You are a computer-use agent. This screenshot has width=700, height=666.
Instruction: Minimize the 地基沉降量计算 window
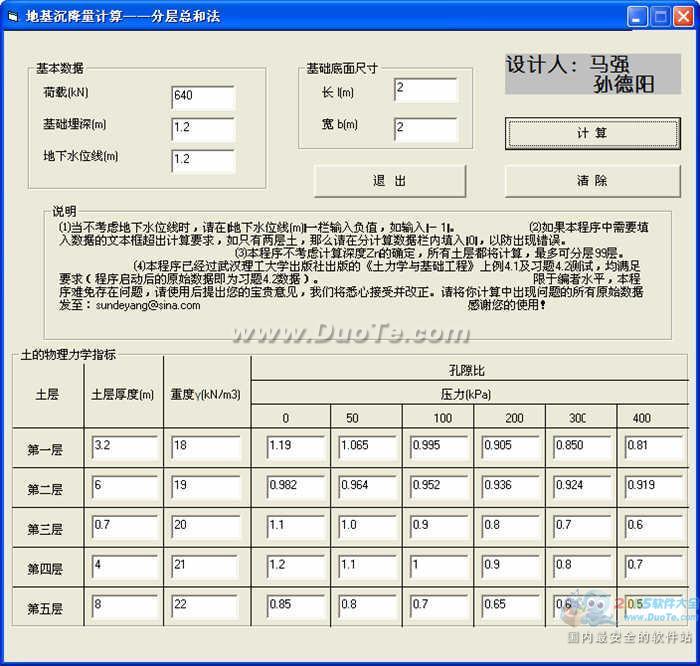[x=637, y=17]
